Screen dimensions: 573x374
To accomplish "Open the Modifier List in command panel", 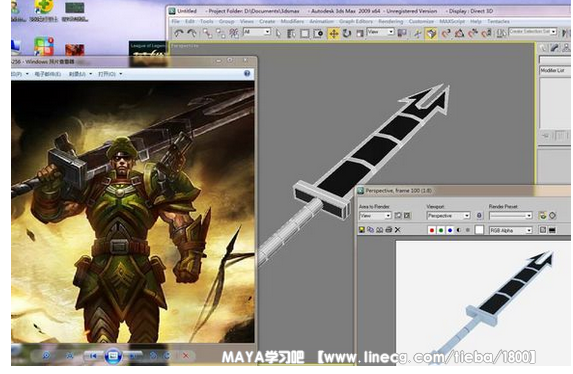I will tap(555, 70).
